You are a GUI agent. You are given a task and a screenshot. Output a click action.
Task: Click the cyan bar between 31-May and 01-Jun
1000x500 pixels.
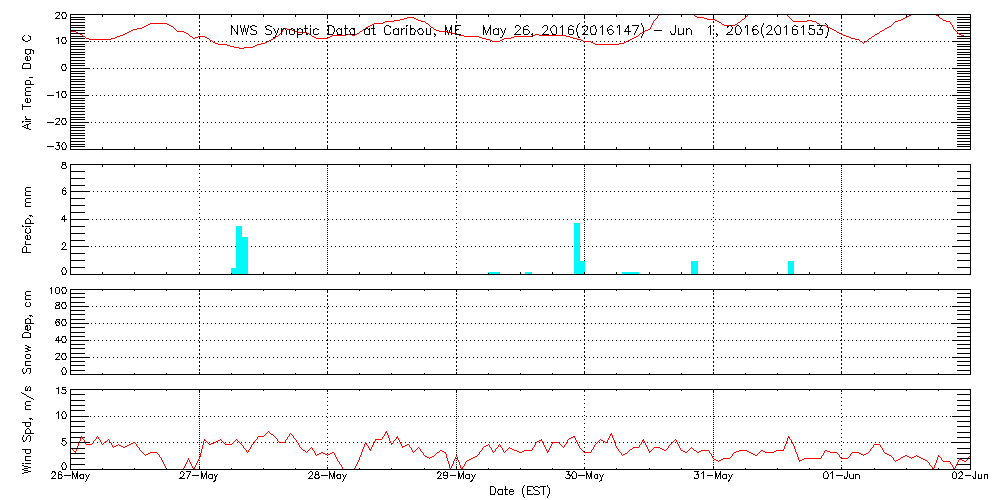tap(791, 267)
